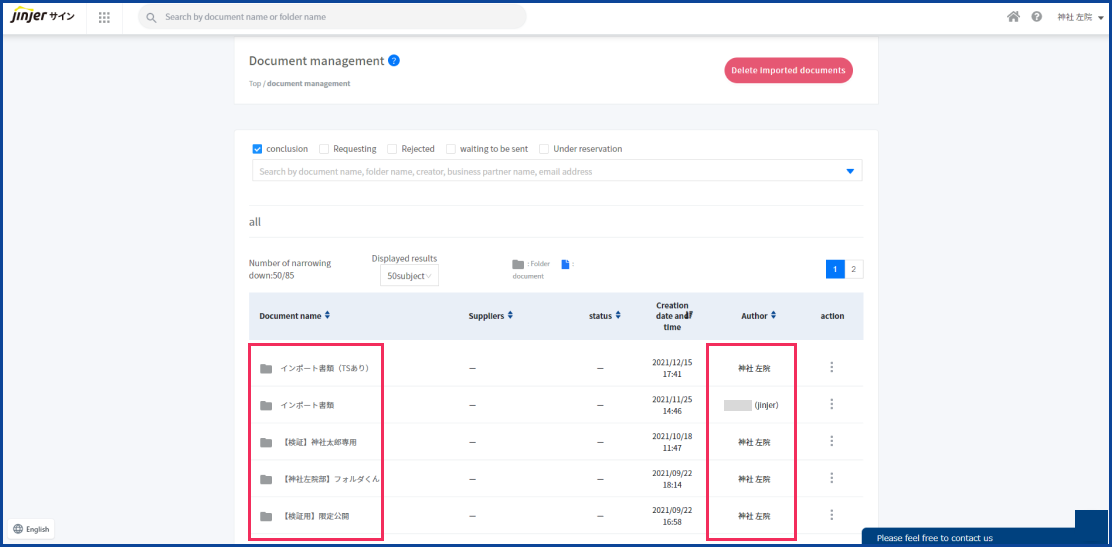Open the apps grid menu icon
The height and width of the screenshot is (547, 1112).
tap(104, 17)
